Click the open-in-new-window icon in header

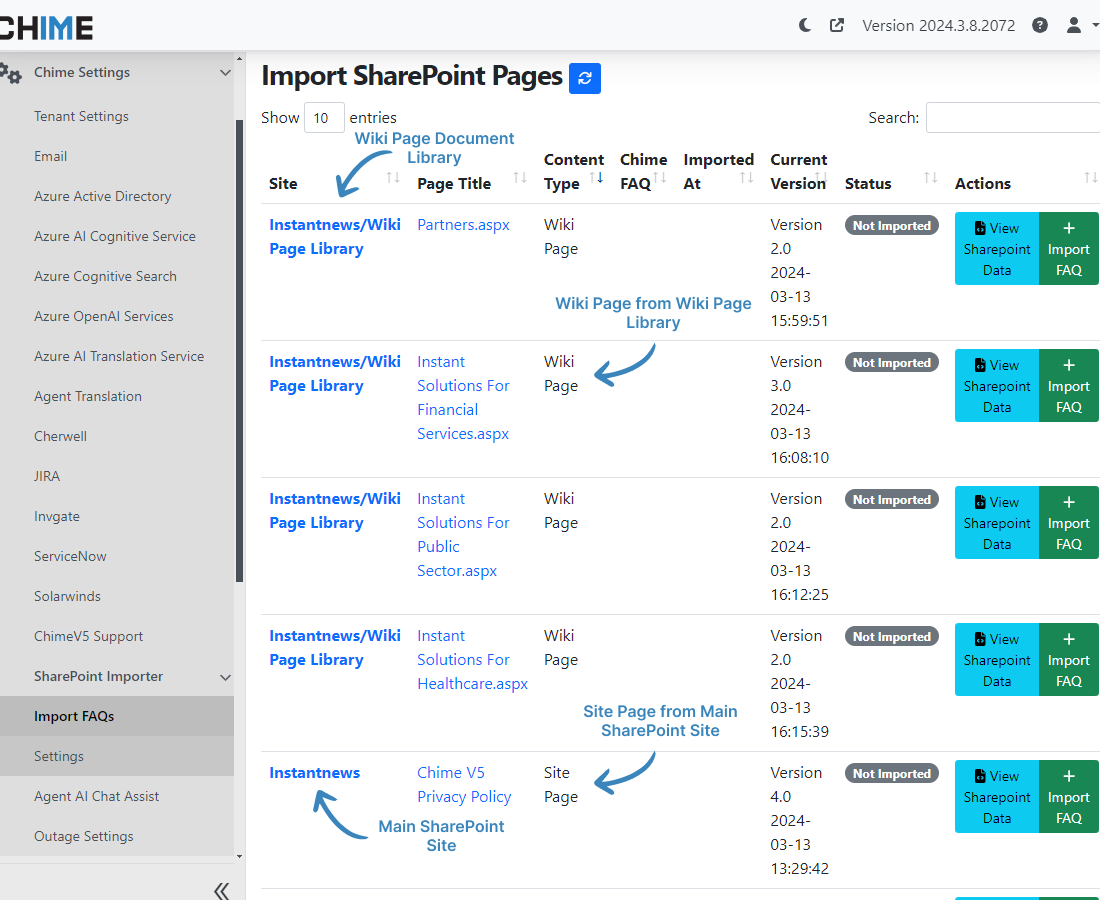point(836,26)
